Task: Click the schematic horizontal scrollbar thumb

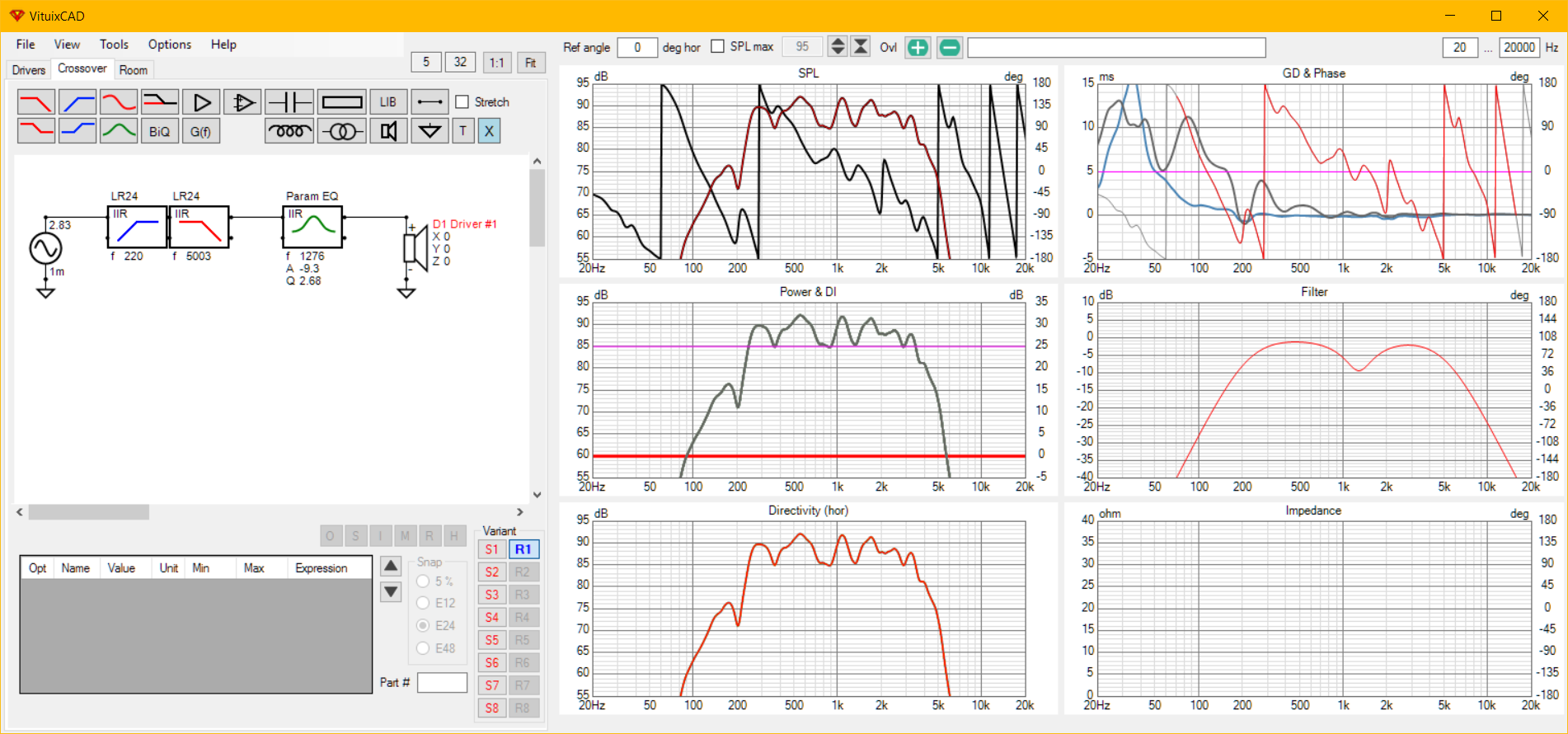Action: coord(88,512)
